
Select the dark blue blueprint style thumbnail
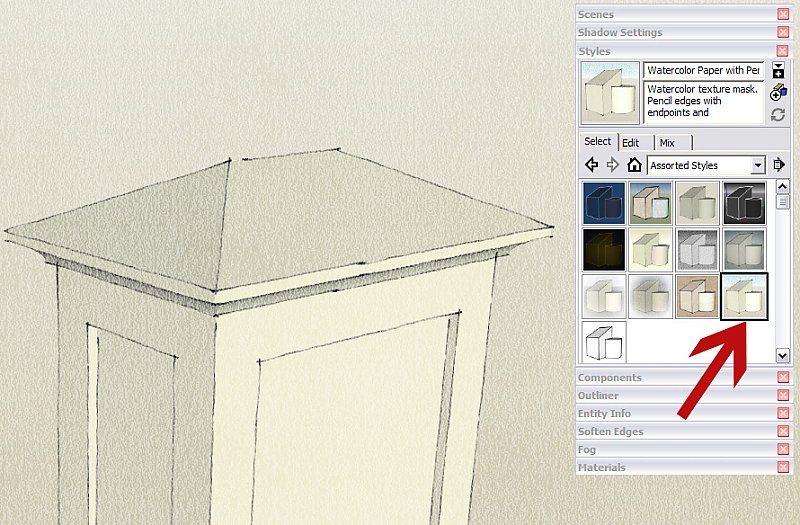pyautogui.click(x=604, y=204)
